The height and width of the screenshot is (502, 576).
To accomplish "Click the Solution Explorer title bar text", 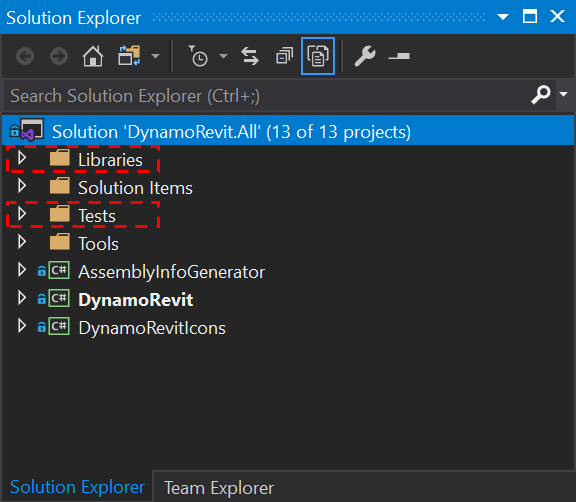I will coord(73,18).
